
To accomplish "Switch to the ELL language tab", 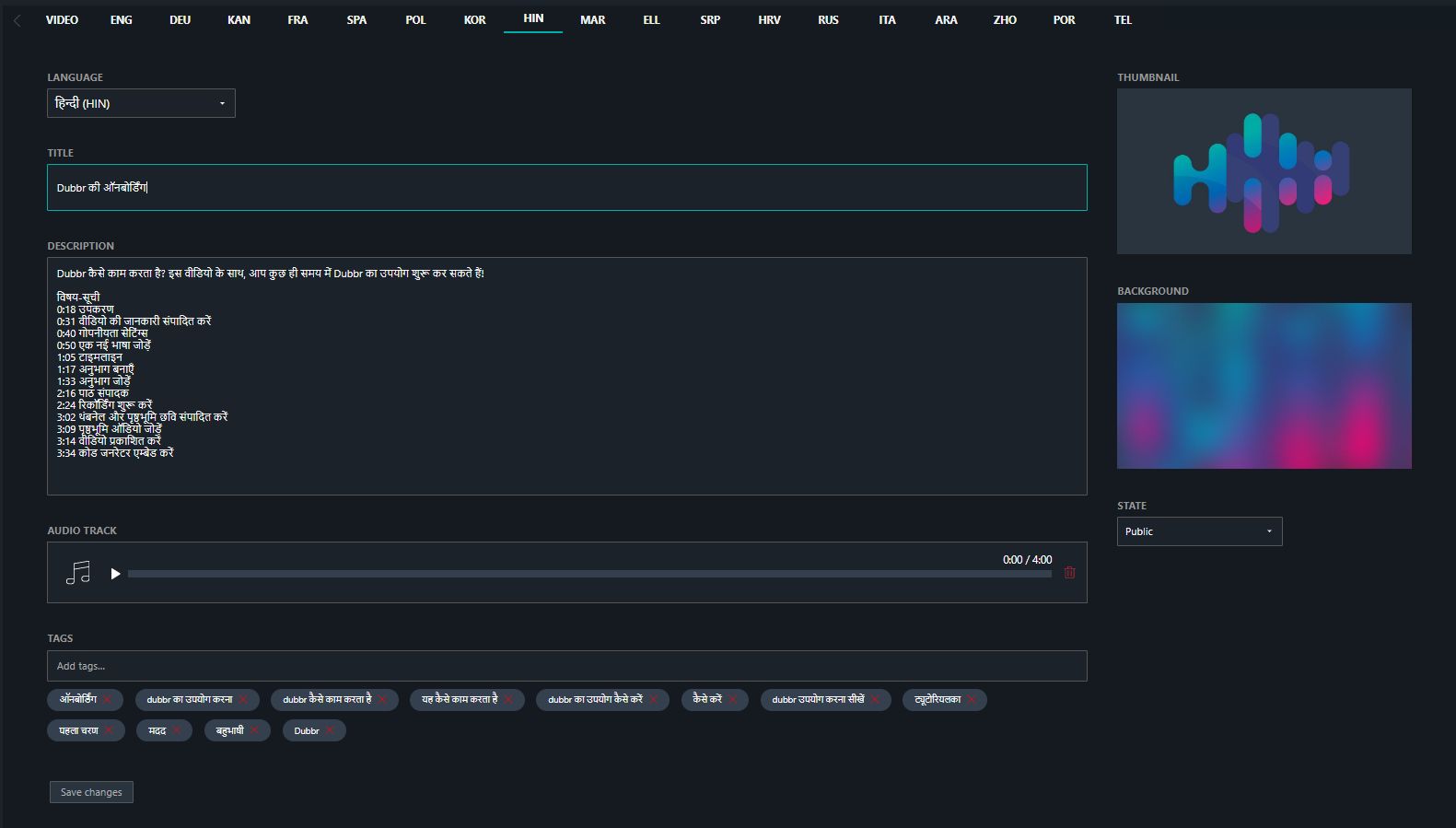I will click(x=651, y=19).
